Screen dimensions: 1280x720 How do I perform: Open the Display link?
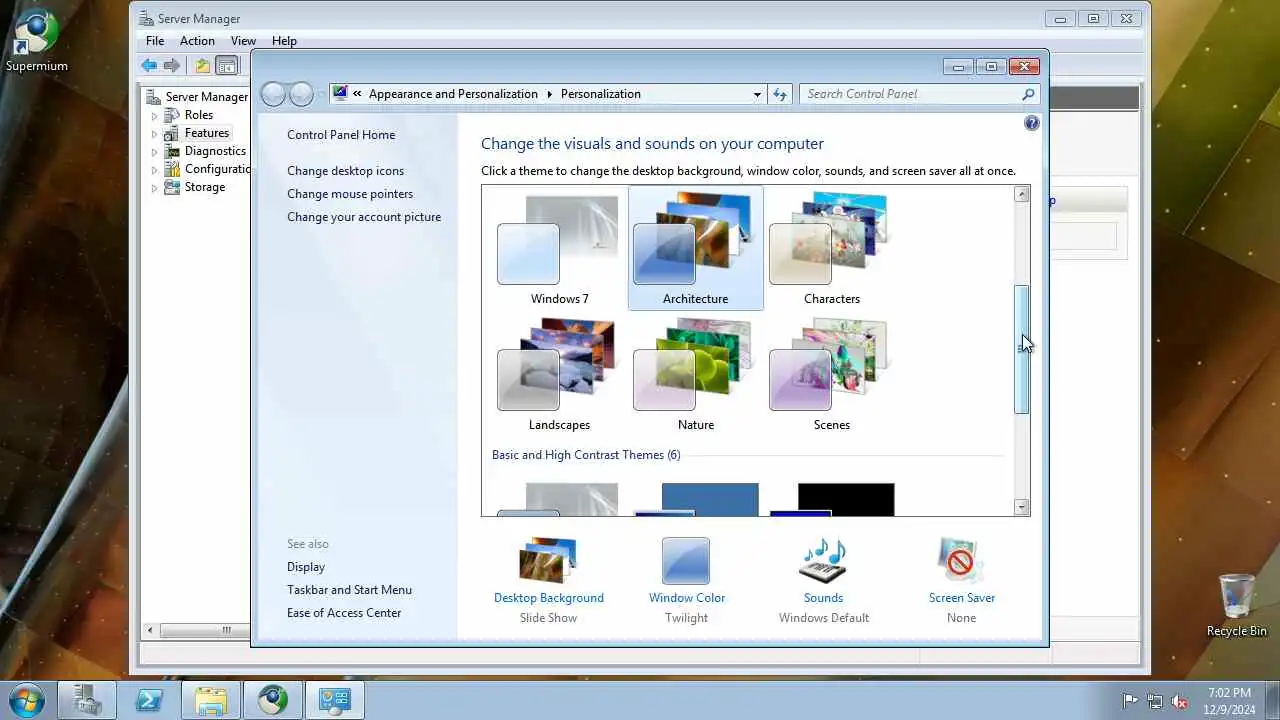pos(306,567)
